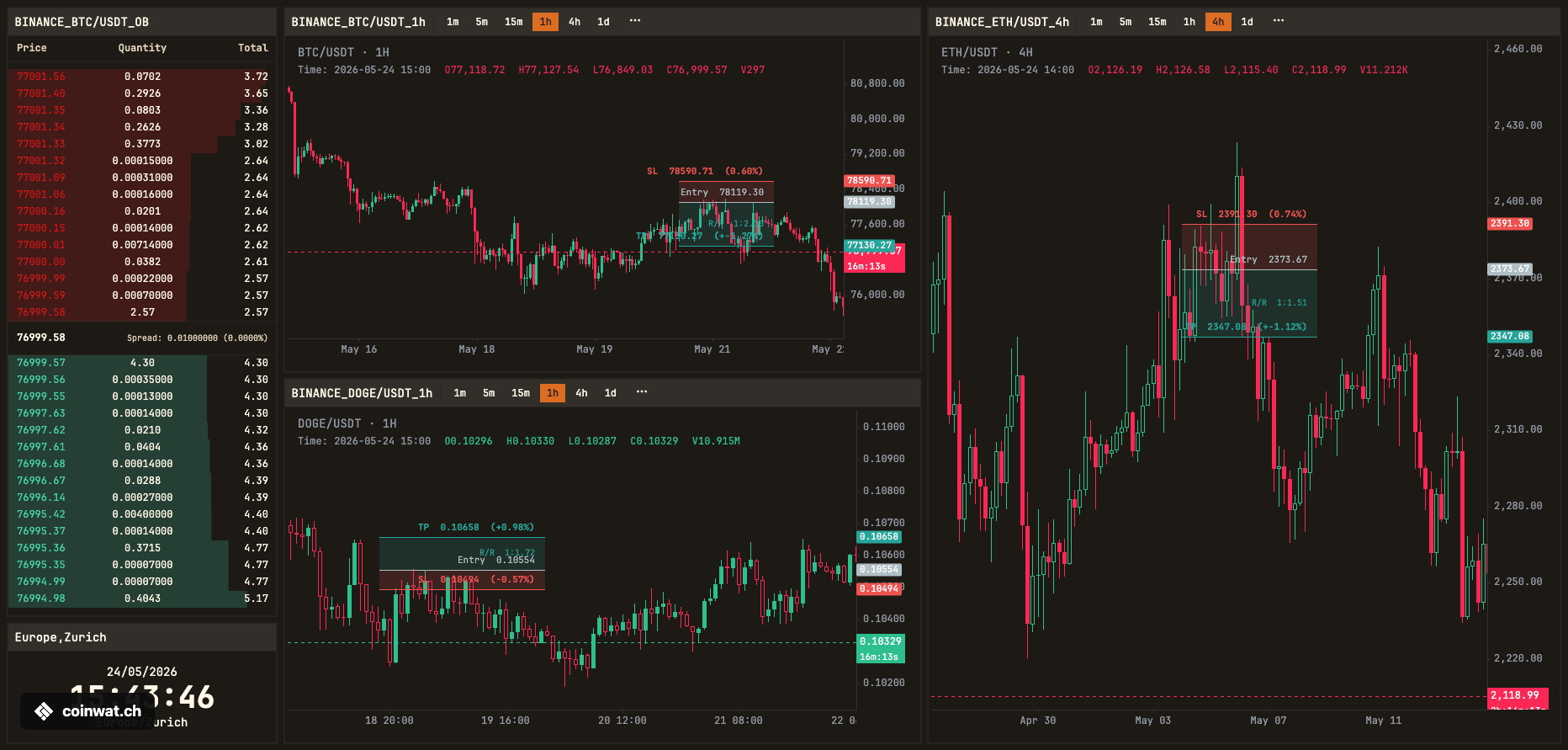Viewport: 1568px width, 750px height.
Task: Select bid price 76995.36 in order book
Action: pyautogui.click(x=41, y=548)
